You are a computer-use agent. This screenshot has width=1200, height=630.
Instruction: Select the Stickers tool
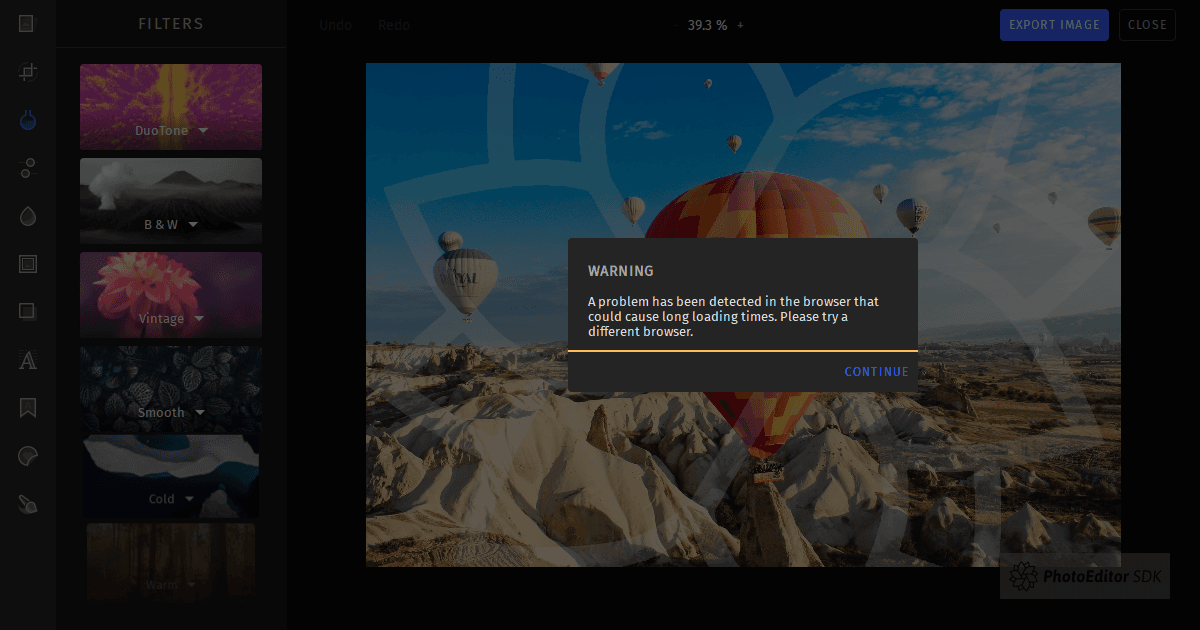pyautogui.click(x=28, y=456)
